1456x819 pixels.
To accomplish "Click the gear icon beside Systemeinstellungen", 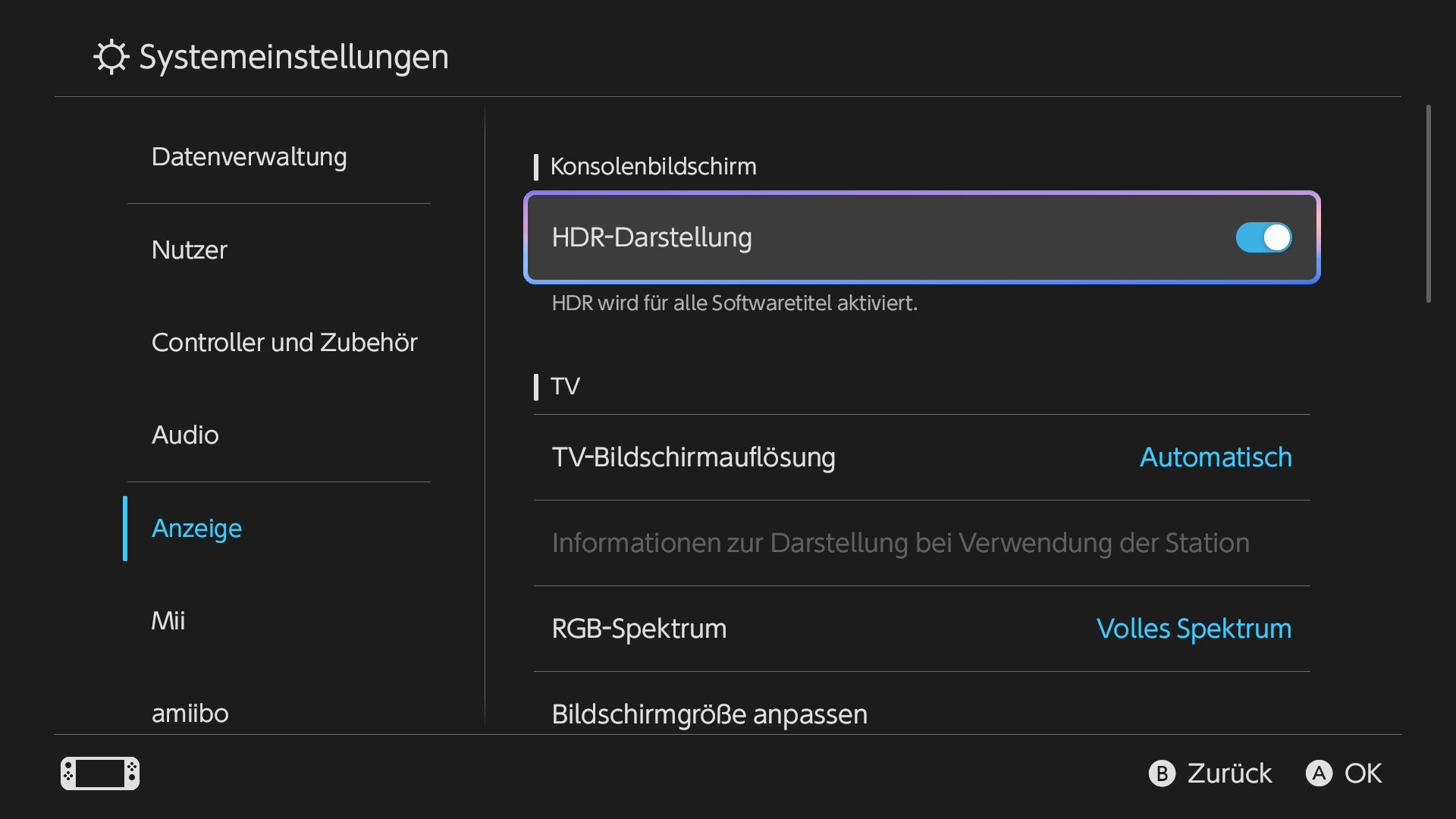I will 111,57.
